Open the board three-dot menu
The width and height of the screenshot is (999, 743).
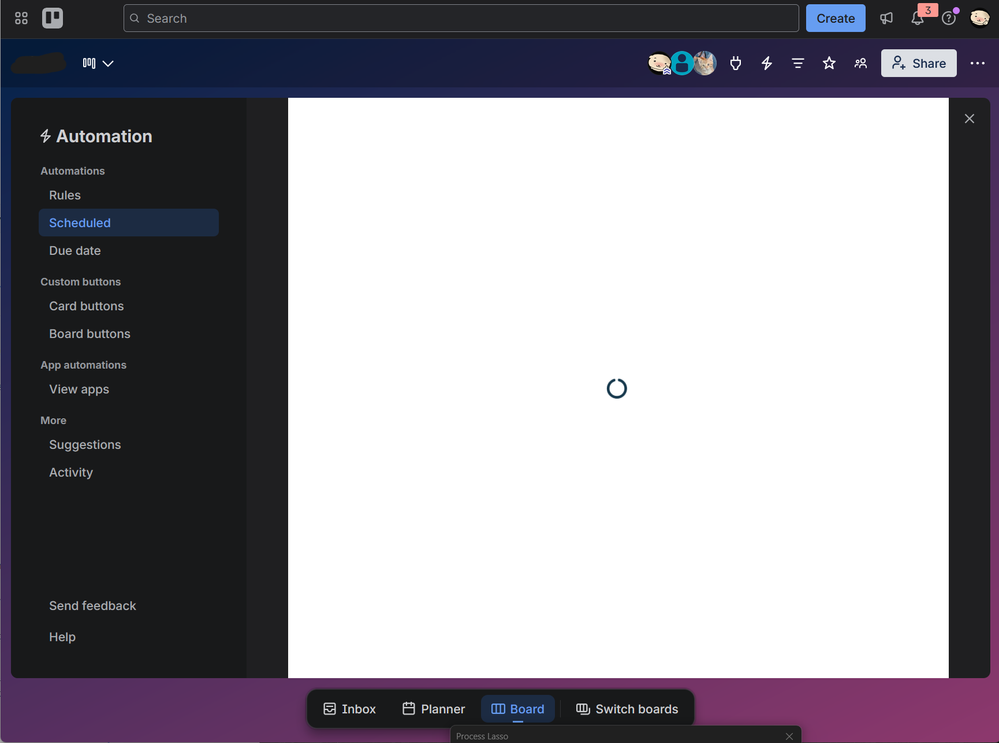click(977, 63)
